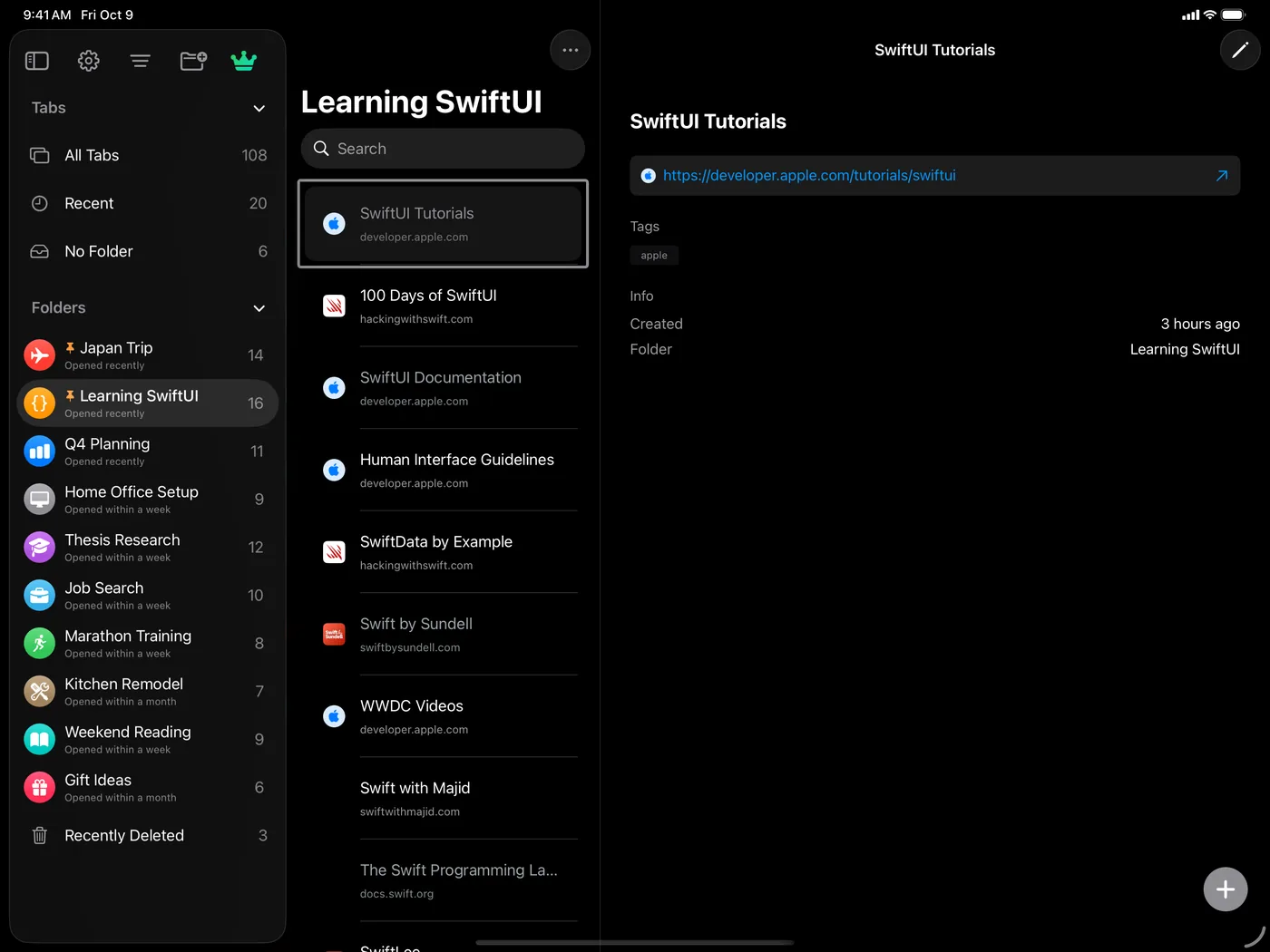Select Swift by Sundell entry

(443, 634)
